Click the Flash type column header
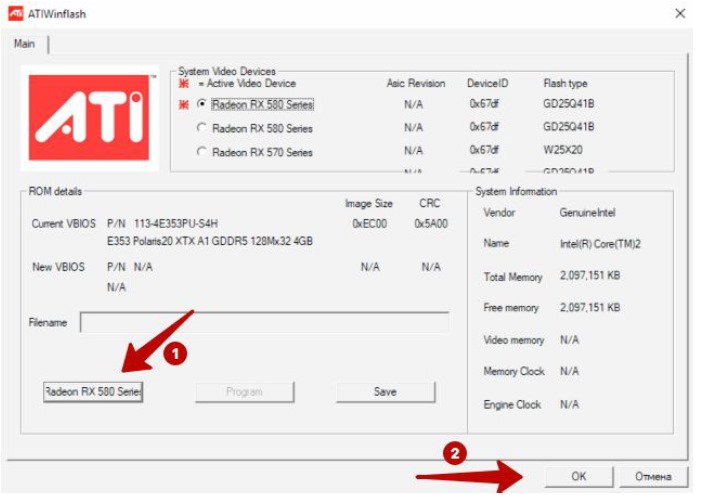The image size is (701, 495). pyautogui.click(x=566, y=84)
